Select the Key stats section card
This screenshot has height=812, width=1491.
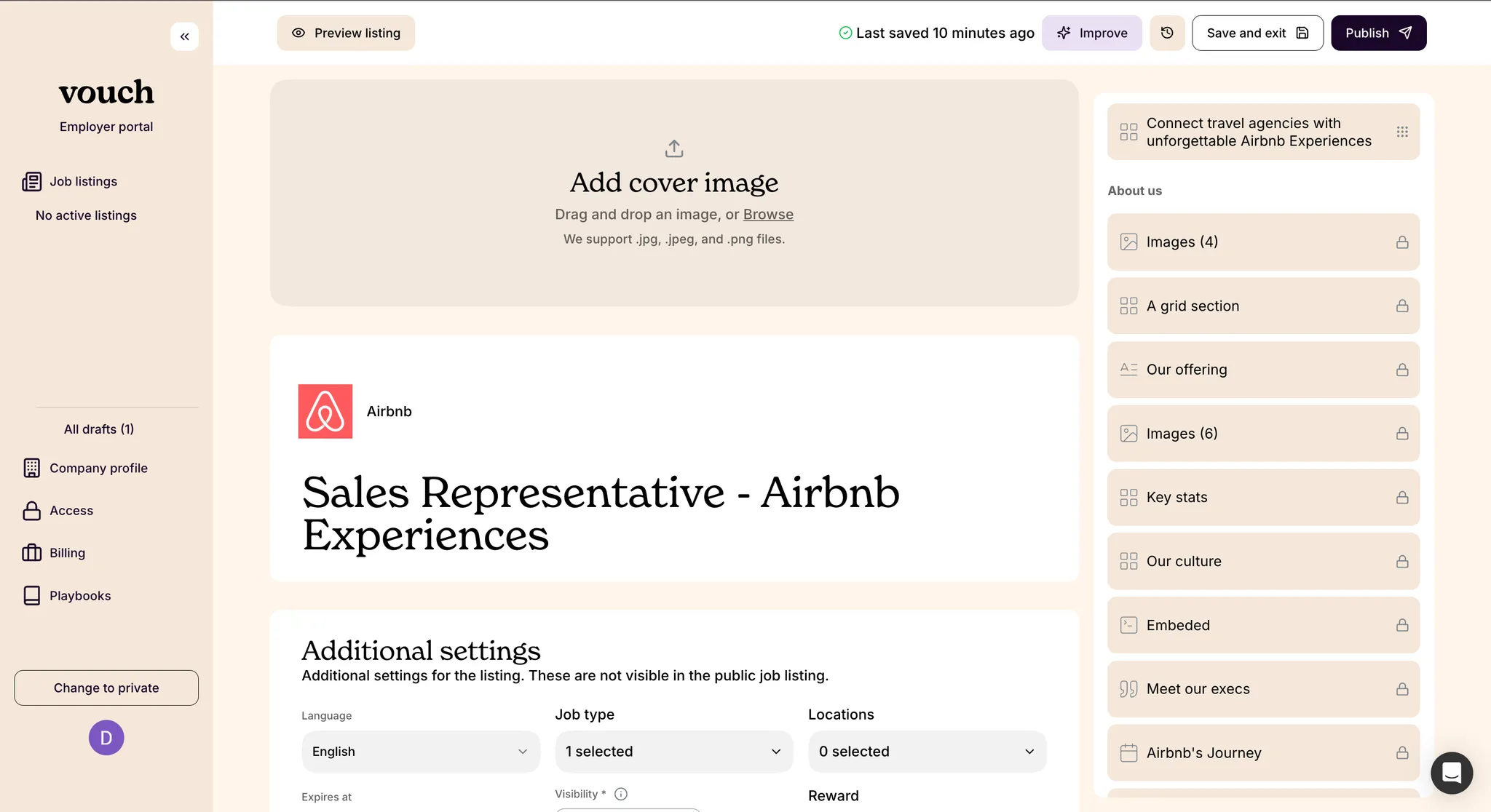(x=1263, y=498)
